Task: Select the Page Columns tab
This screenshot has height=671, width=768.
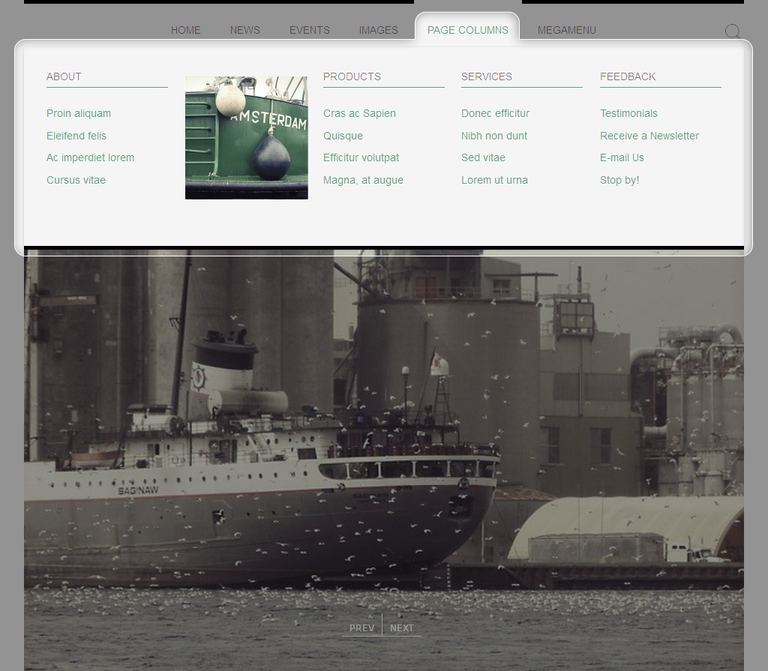Action: click(468, 30)
